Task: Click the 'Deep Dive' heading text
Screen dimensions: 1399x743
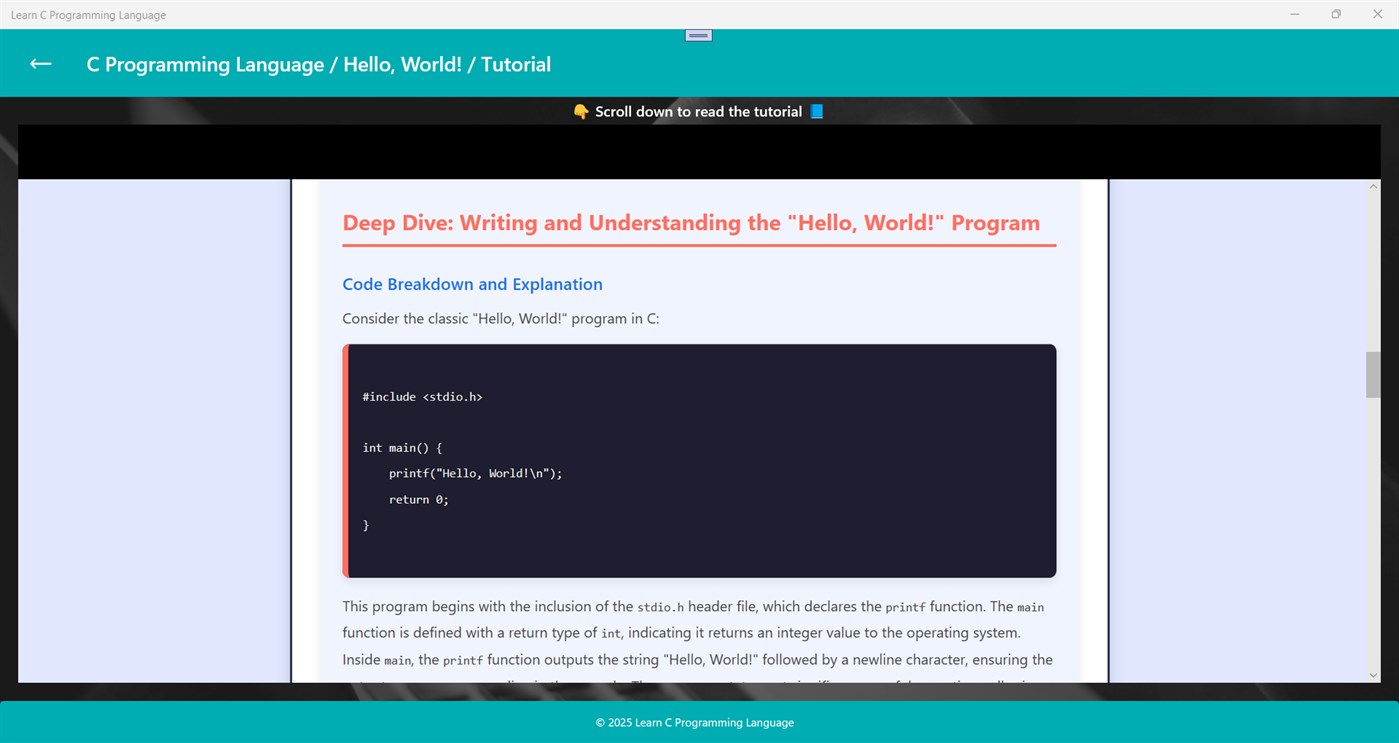Action: 690,222
